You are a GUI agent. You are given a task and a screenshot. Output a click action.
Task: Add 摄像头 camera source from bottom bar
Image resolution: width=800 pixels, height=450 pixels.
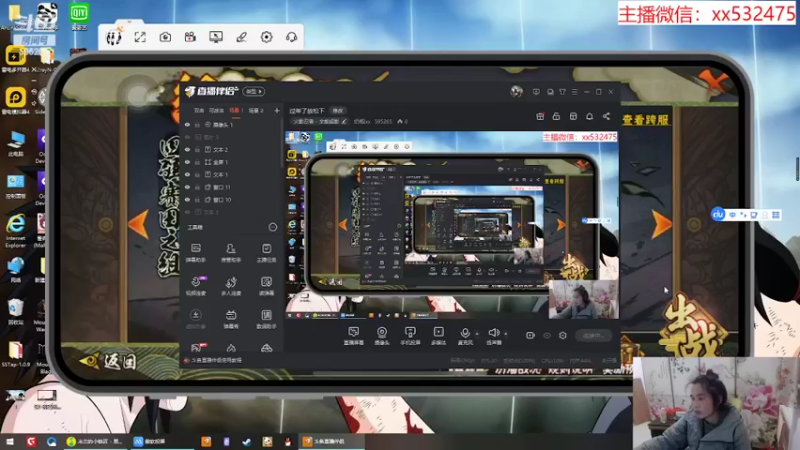pos(382,336)
